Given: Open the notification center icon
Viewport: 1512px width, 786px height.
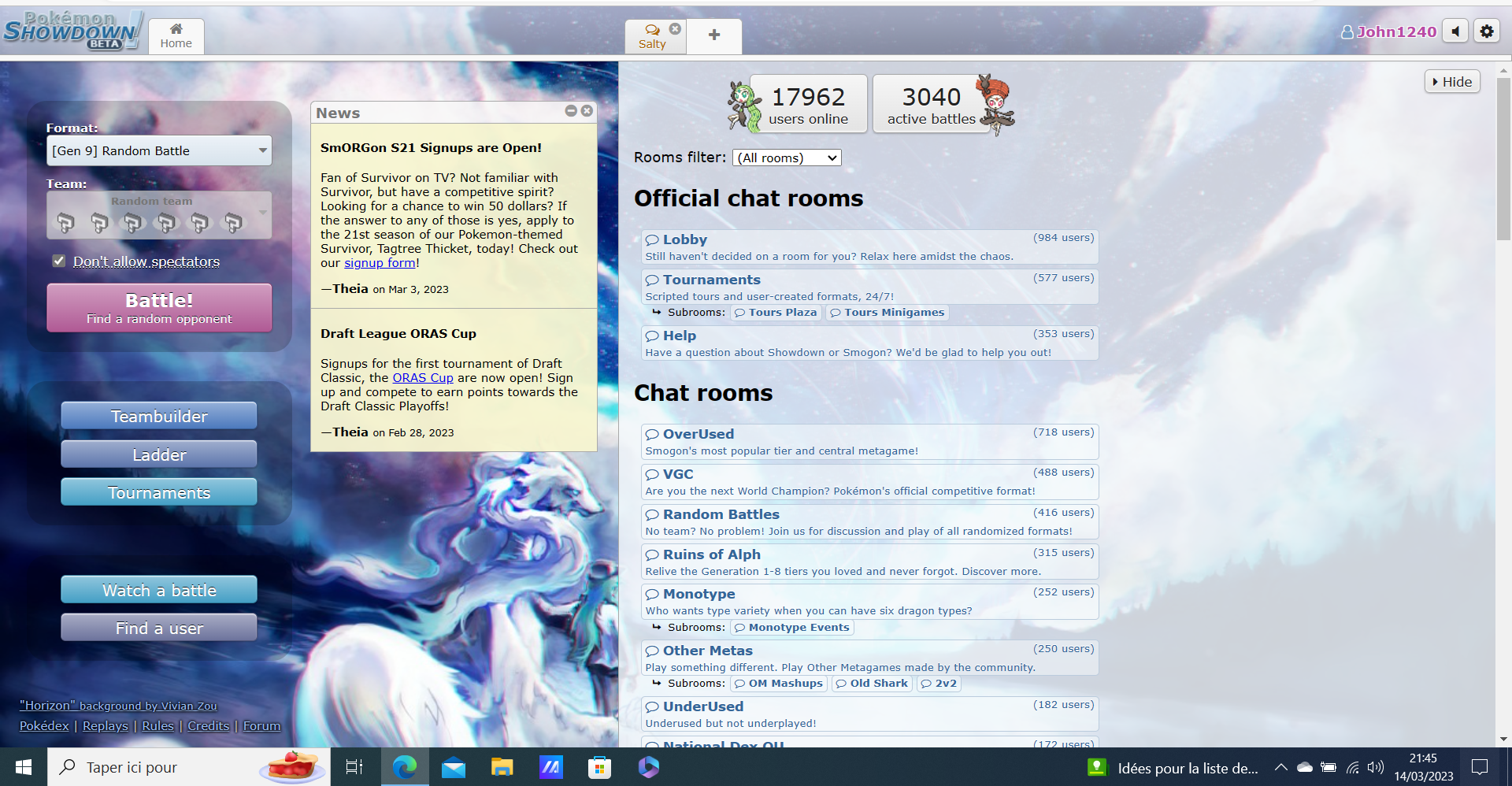Looking at the screenshot, I should [1480, 767].
